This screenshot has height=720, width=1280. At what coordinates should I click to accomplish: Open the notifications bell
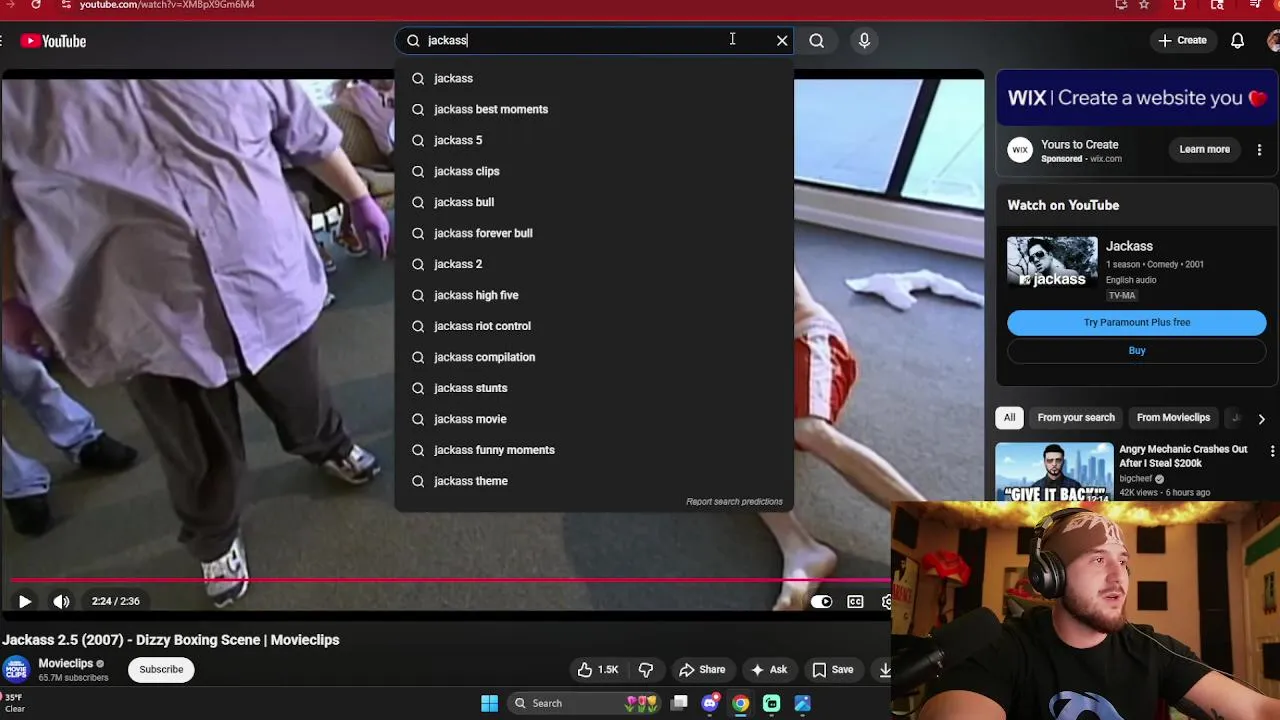pyautogui.click(x=1237, y=41)
